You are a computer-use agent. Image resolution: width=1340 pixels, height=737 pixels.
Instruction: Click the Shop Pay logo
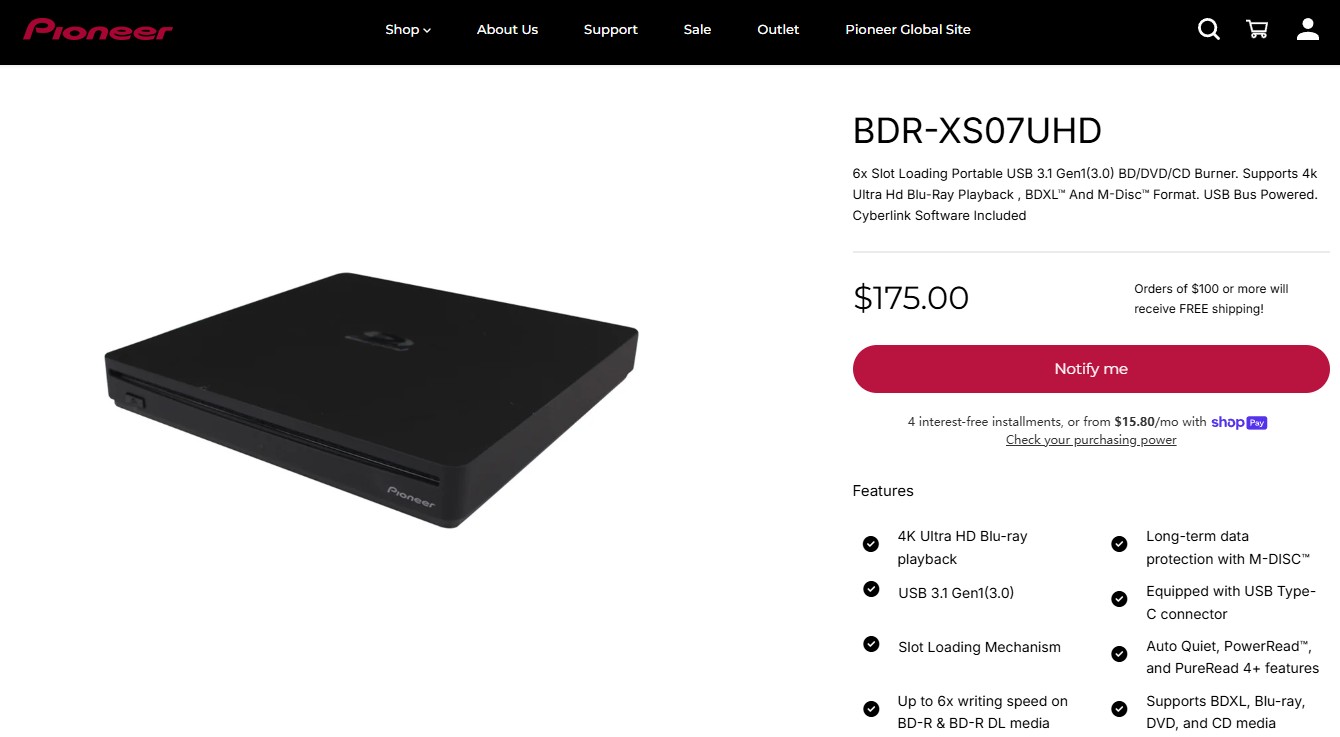[x=1239, y=422]
